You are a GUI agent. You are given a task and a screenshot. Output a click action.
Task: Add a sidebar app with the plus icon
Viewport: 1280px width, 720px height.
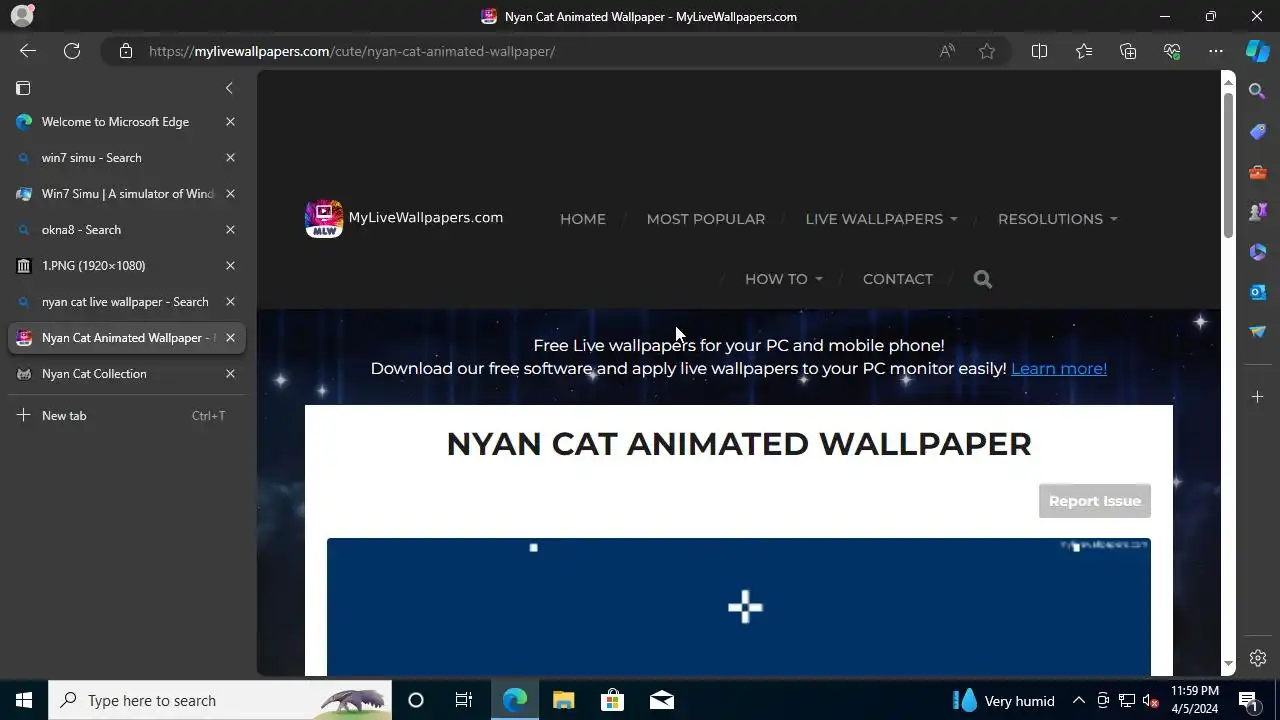1258,397
